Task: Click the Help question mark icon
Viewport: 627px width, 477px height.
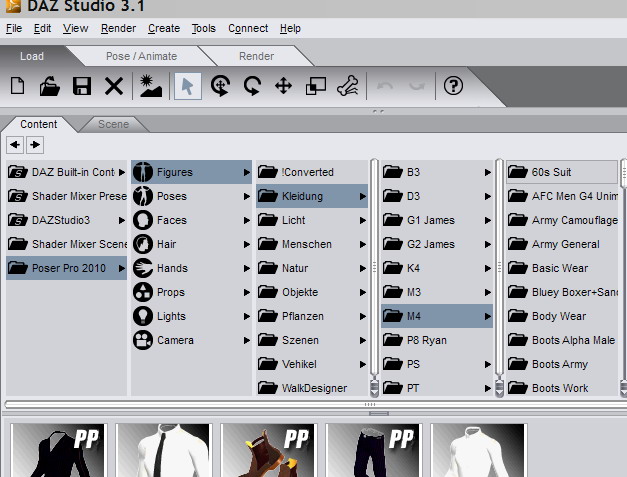Action: (x=453, y=86)
